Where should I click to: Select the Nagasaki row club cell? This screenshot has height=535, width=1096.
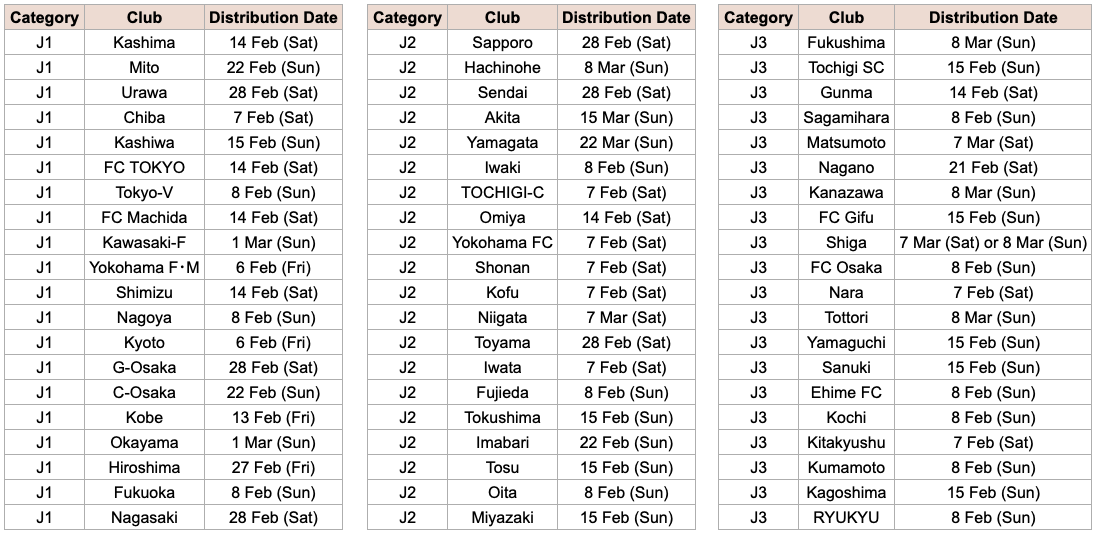(144, 518)
